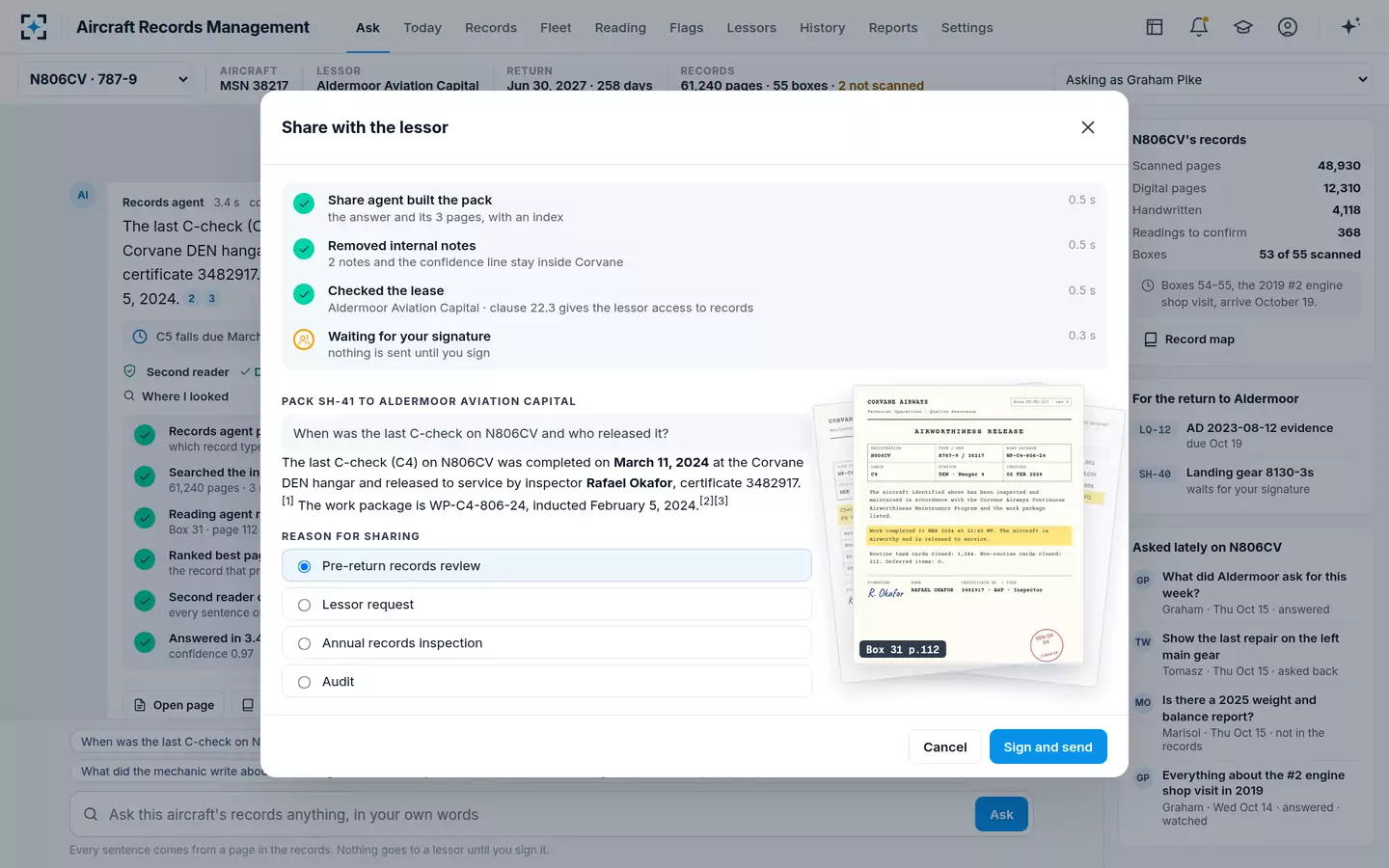Click the clock icon in Boxes 54–55 note
The height and width of the screenshot is (868, 1389).
pos(1148,285)
